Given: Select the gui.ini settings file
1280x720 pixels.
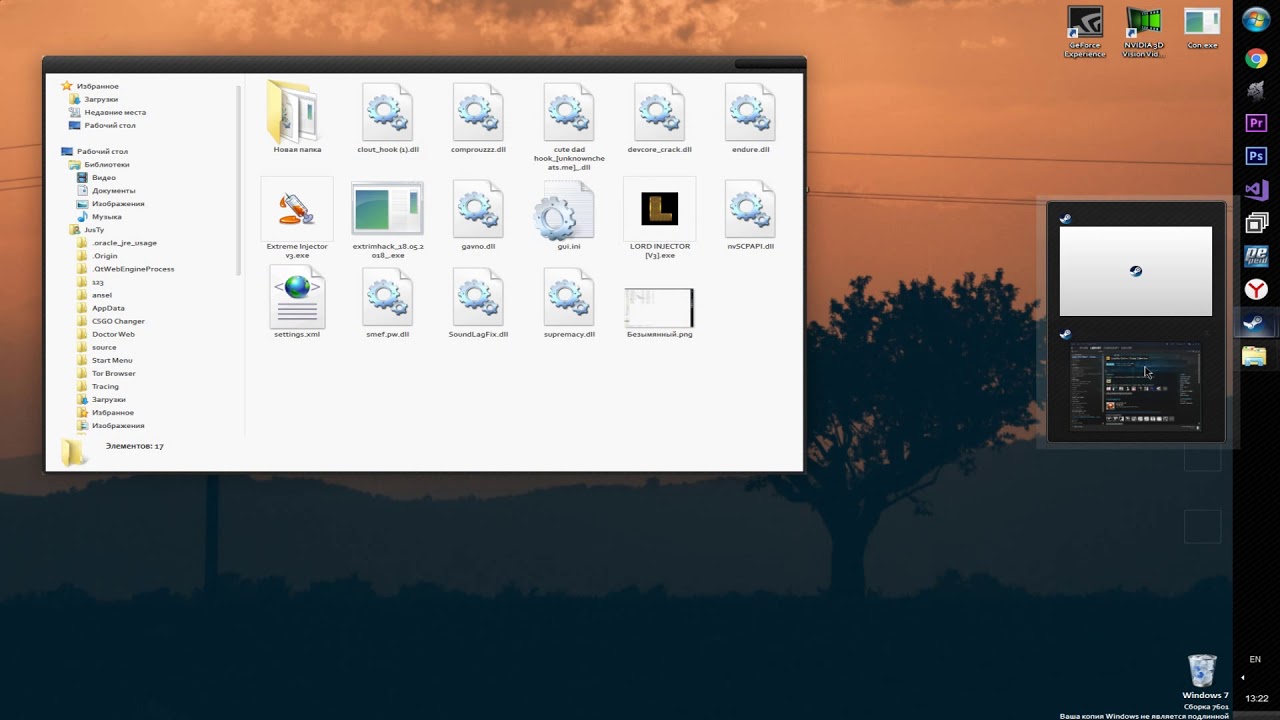Looking at the screenshot, I should coord(569,215).
